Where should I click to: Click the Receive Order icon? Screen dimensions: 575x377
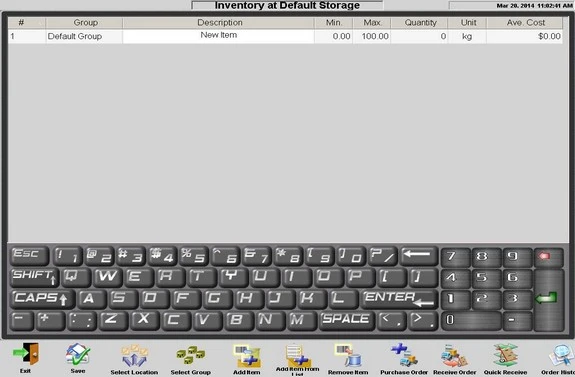click(x=454, y=356)
